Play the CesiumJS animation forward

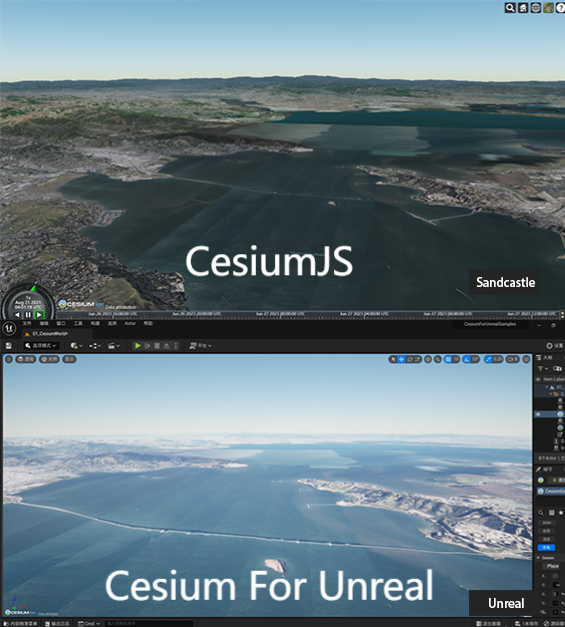[x=39, y=315]
